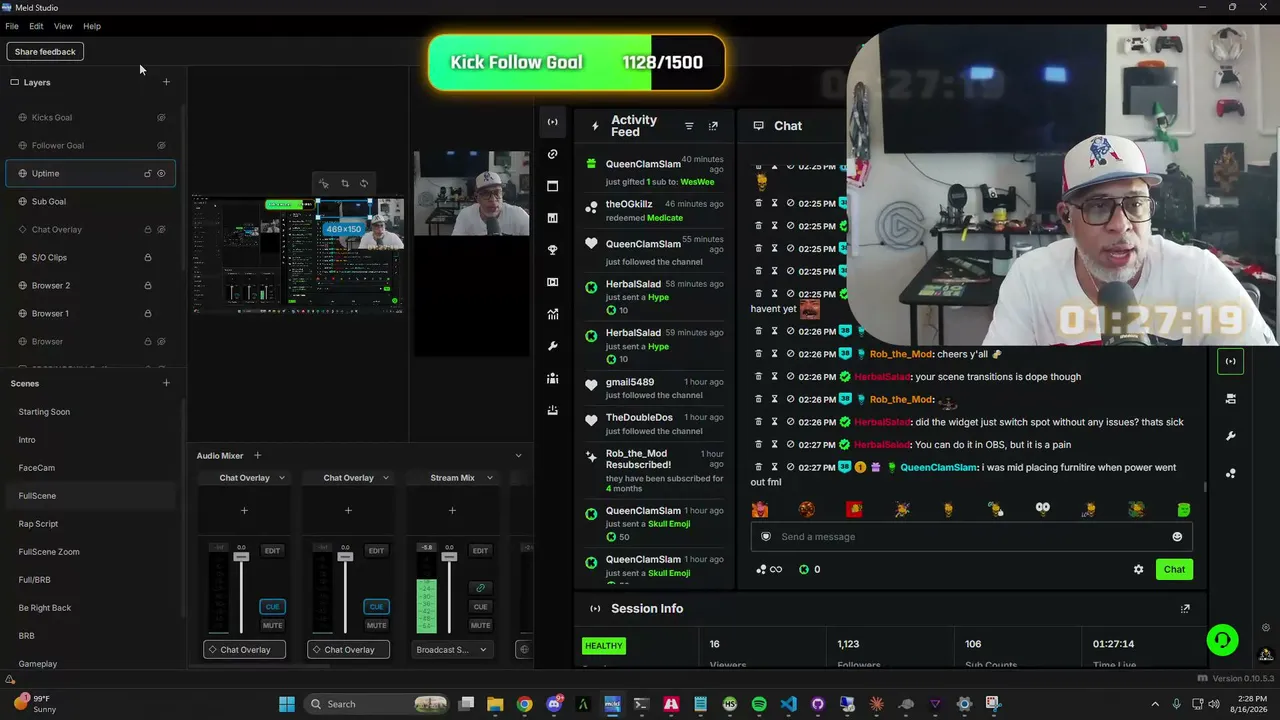Image resolution: width=1280 pixels, height=720 pixels.
Task: Collapse the Audio Mixer panel with its chevron
Action: click(x=518, y=456)
